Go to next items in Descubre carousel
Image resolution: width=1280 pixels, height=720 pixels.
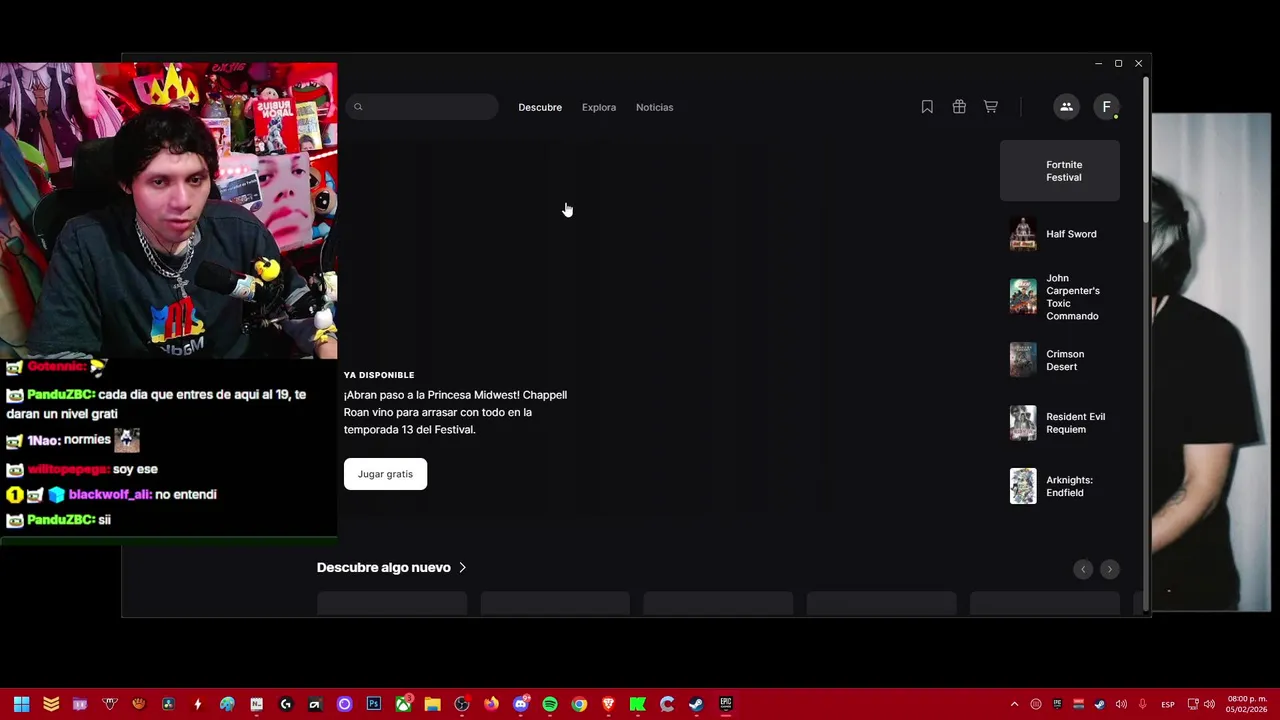[1109, 569]
